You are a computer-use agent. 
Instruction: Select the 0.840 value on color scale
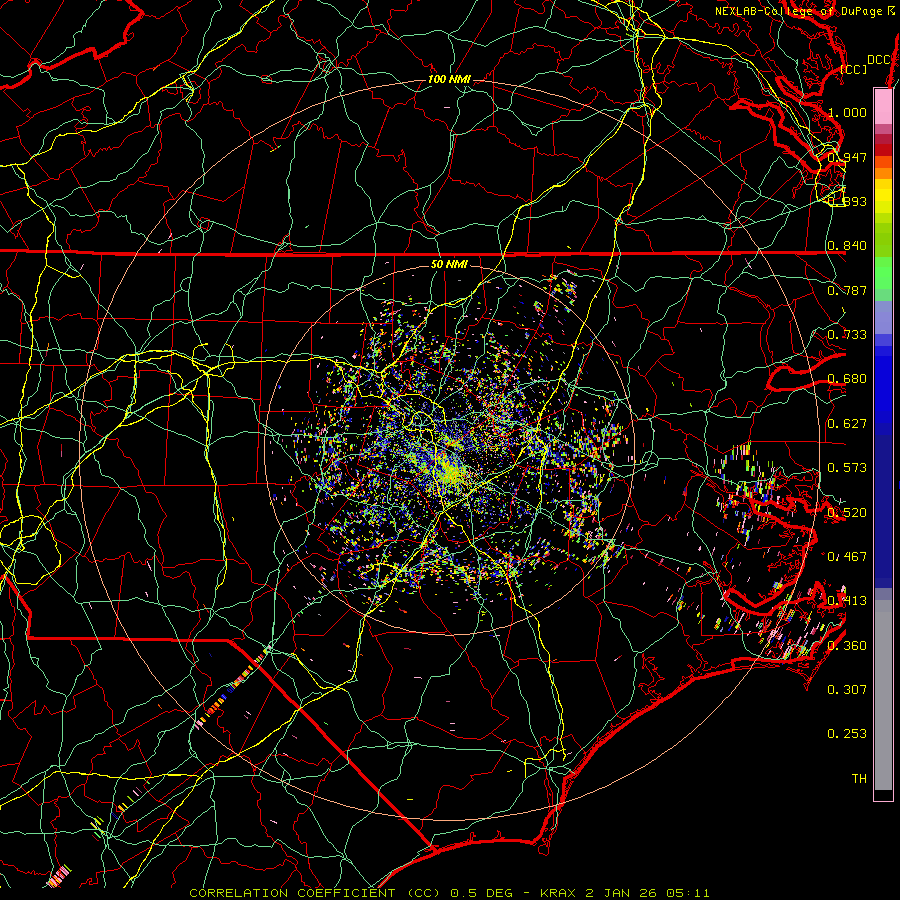pos(847,246)
